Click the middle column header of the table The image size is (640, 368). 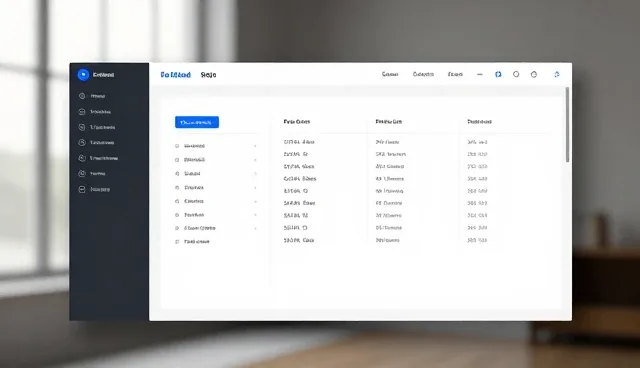389,122
